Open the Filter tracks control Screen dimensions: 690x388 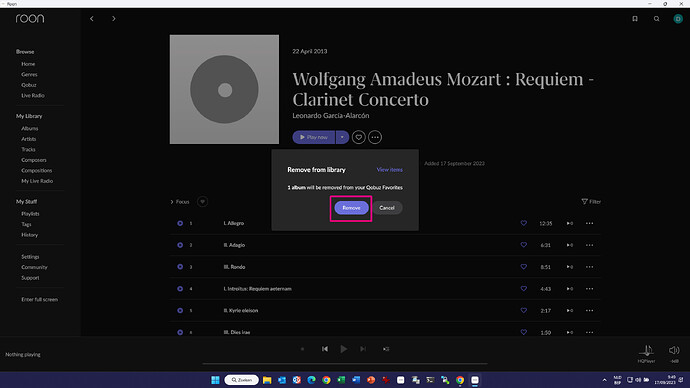[591, 201]
